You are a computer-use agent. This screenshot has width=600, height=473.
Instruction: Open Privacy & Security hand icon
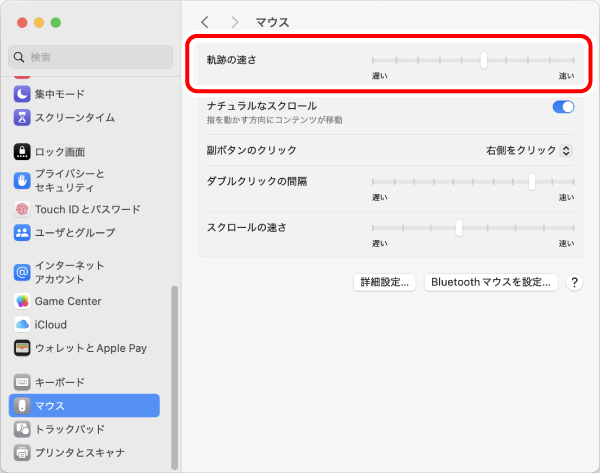(x=22, y=180)
